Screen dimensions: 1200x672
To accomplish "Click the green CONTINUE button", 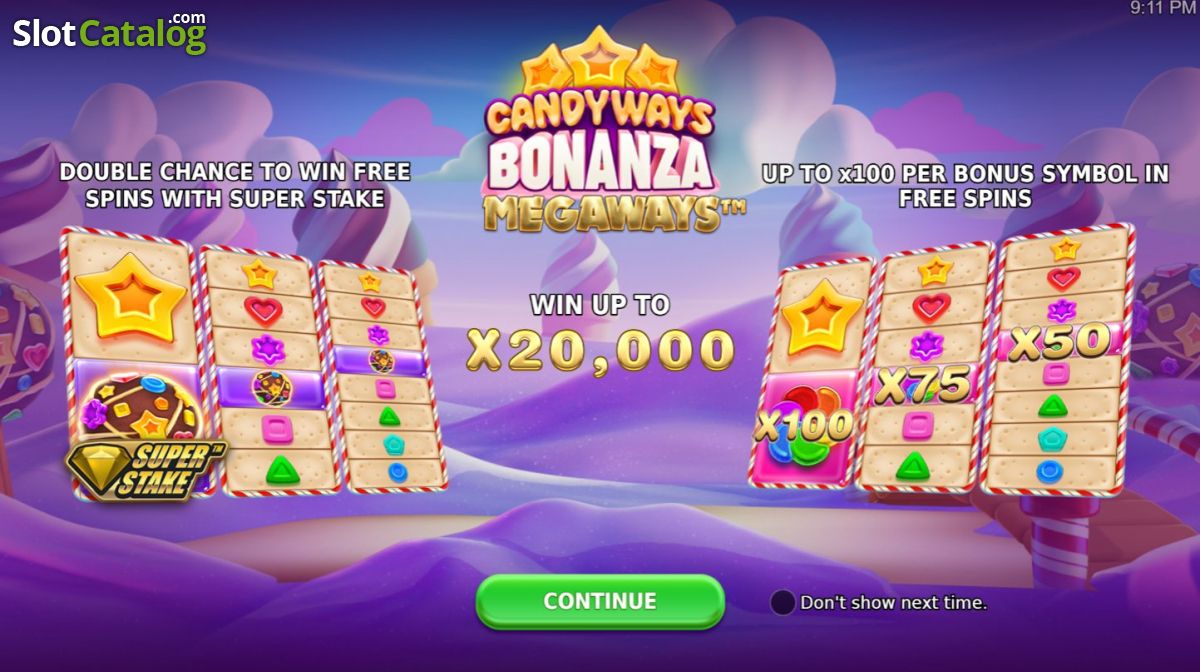I will click(600, 601).
